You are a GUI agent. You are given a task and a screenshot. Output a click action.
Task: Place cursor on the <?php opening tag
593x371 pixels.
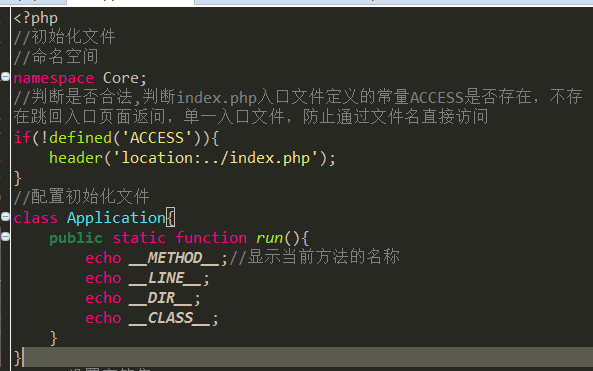pos(36,18)
